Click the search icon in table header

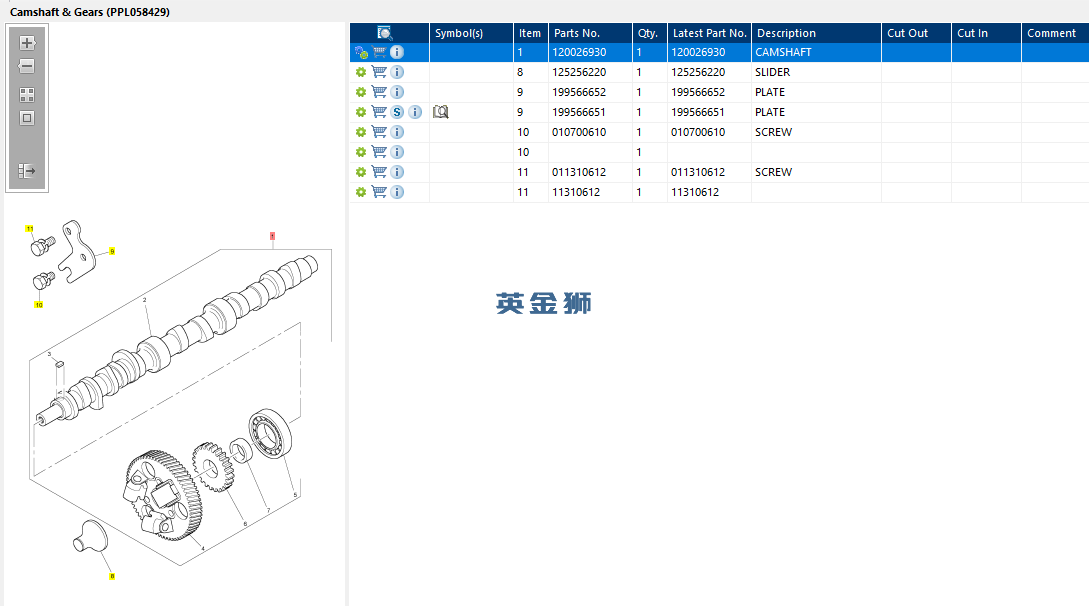pyautogui.click(x=385, y=33)
